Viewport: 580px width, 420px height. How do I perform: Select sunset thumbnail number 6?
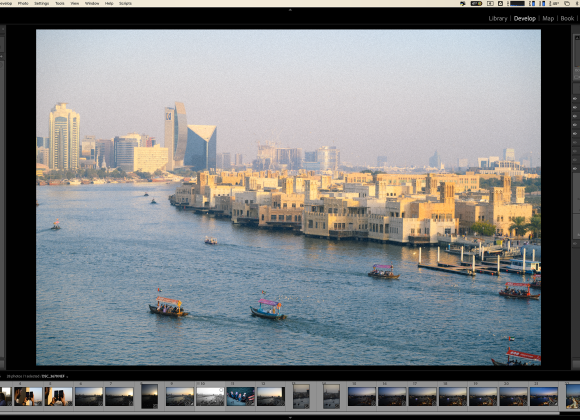(89, 396)
